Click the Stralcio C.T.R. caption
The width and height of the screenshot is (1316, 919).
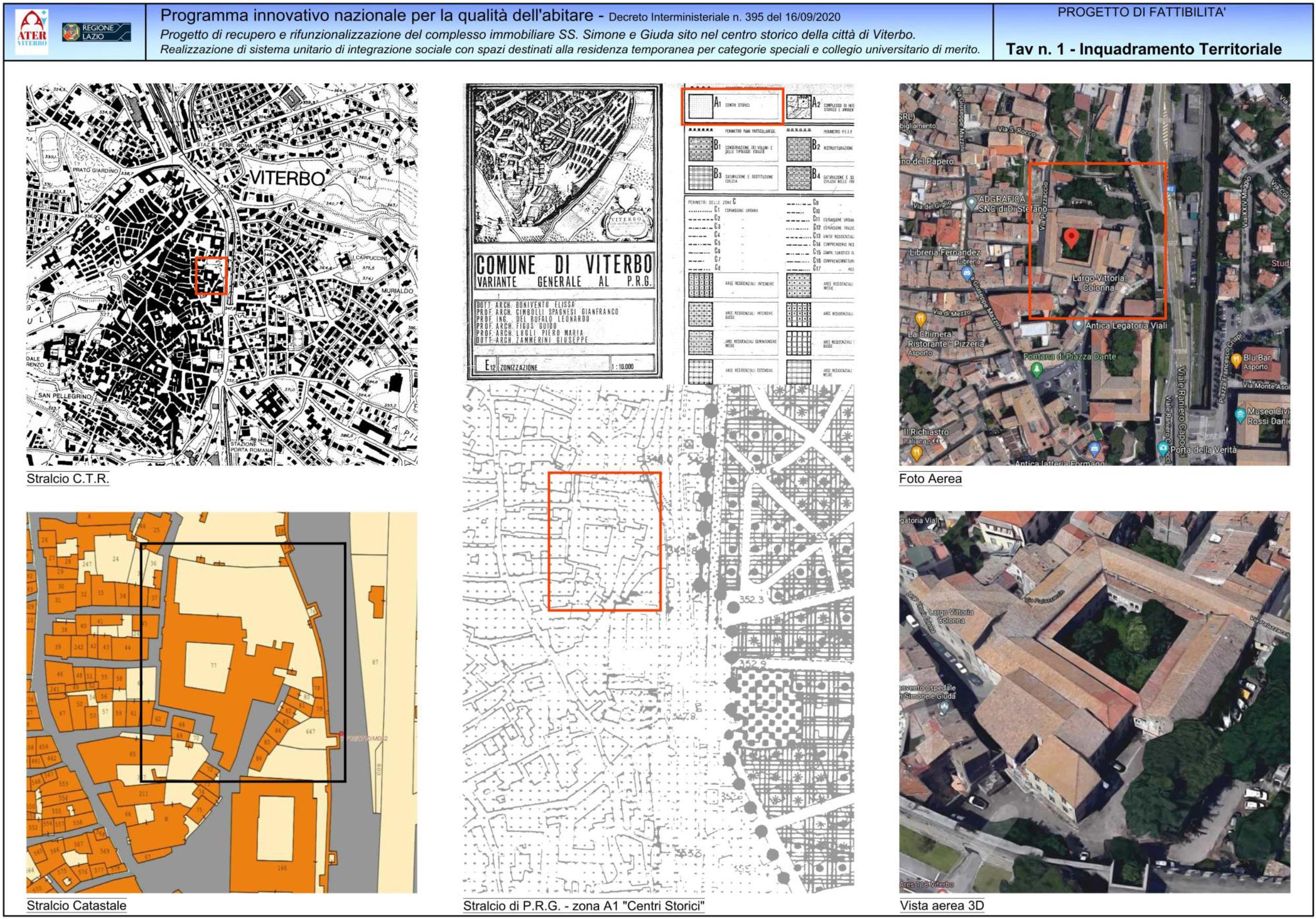pyautogui.click(x=68, y=478)
